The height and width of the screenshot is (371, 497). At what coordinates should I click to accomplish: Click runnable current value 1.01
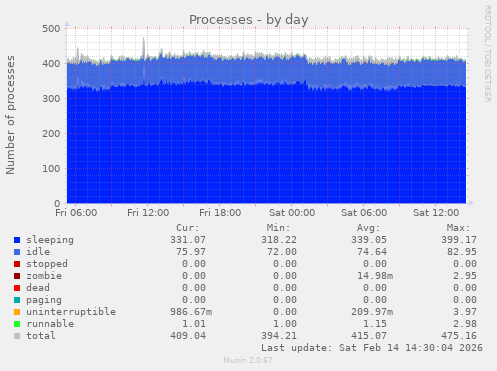pos(194,324)
